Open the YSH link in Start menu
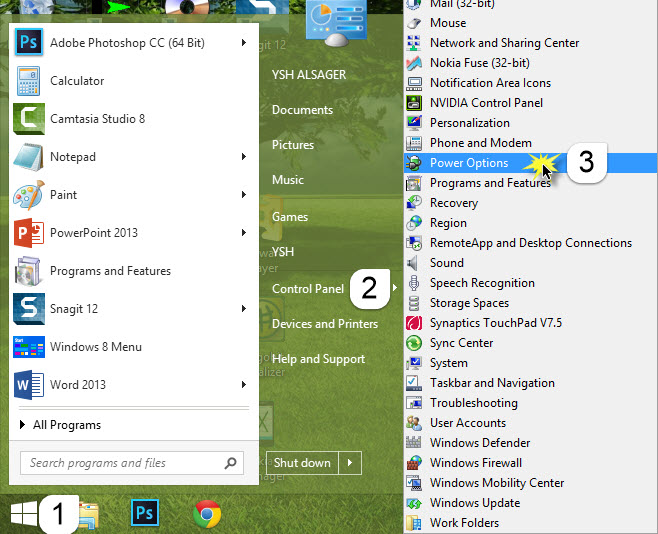 (x=283, y=252)
